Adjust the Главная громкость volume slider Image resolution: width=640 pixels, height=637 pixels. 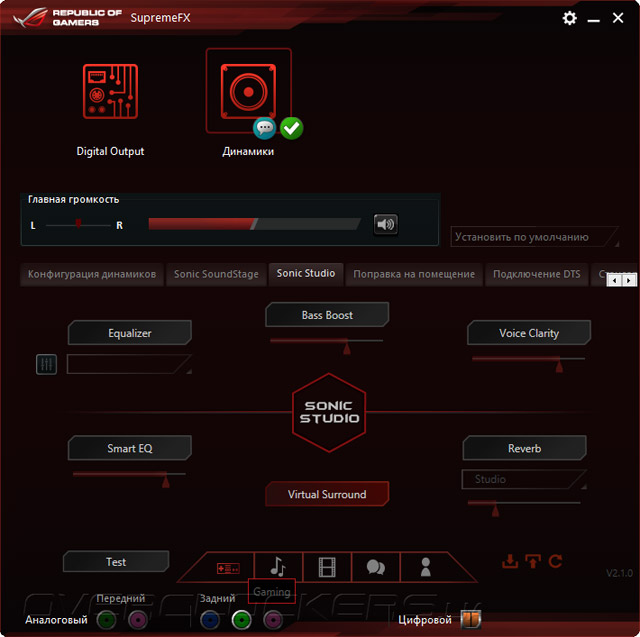coord(255,224)
